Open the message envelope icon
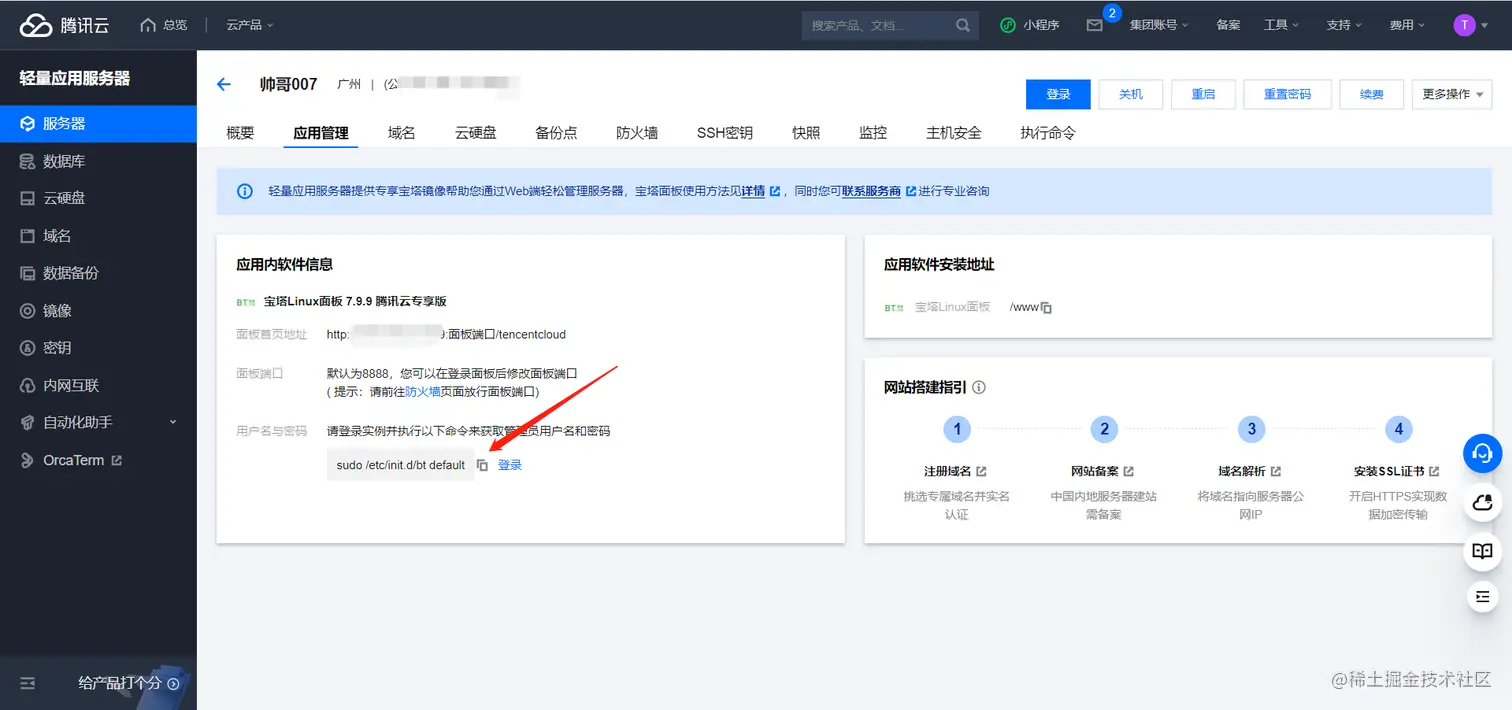This screenshot has height=710, width=1512. (x=1095, y=25)
